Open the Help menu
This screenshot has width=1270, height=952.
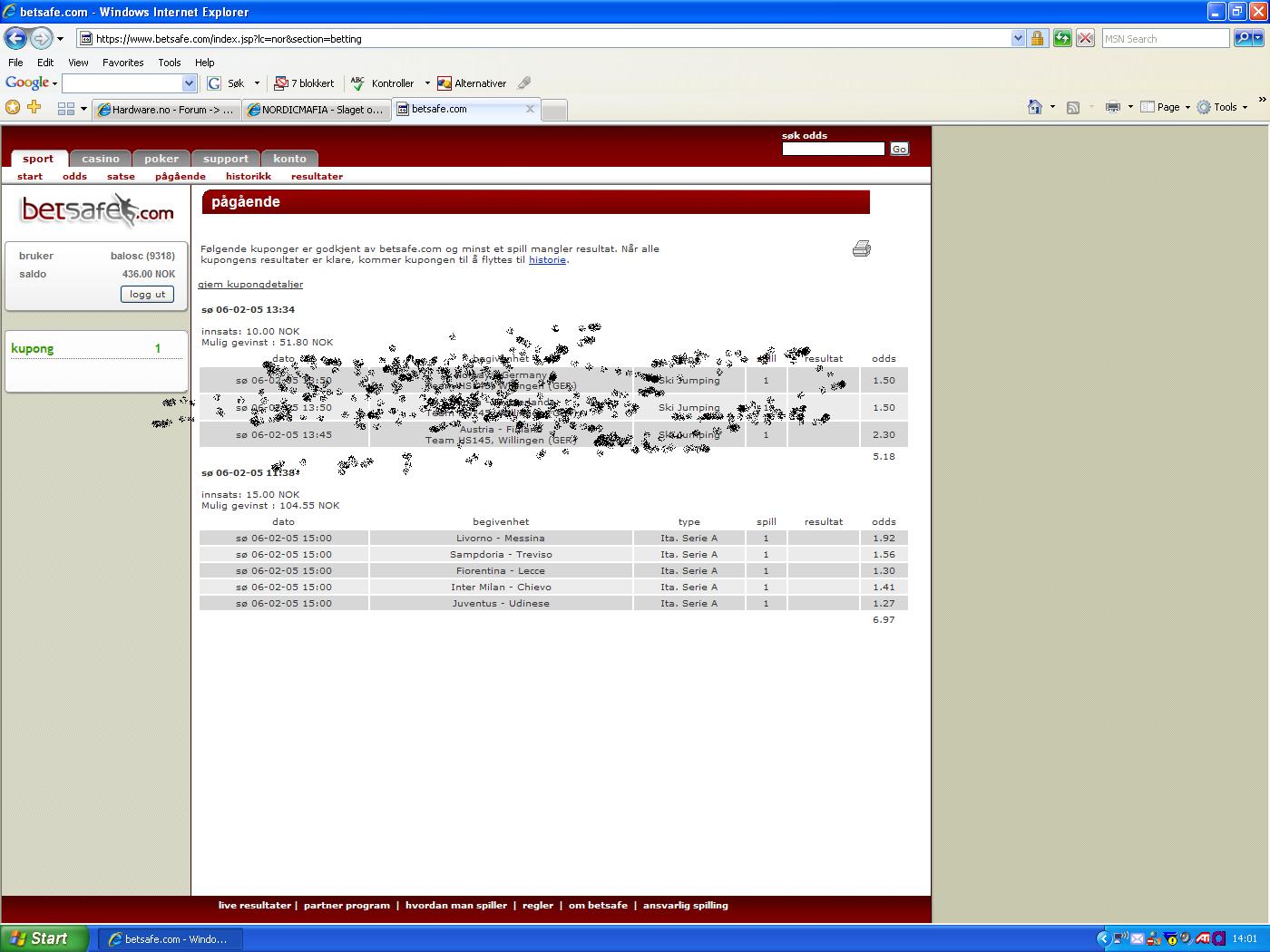tap(205, 63)
